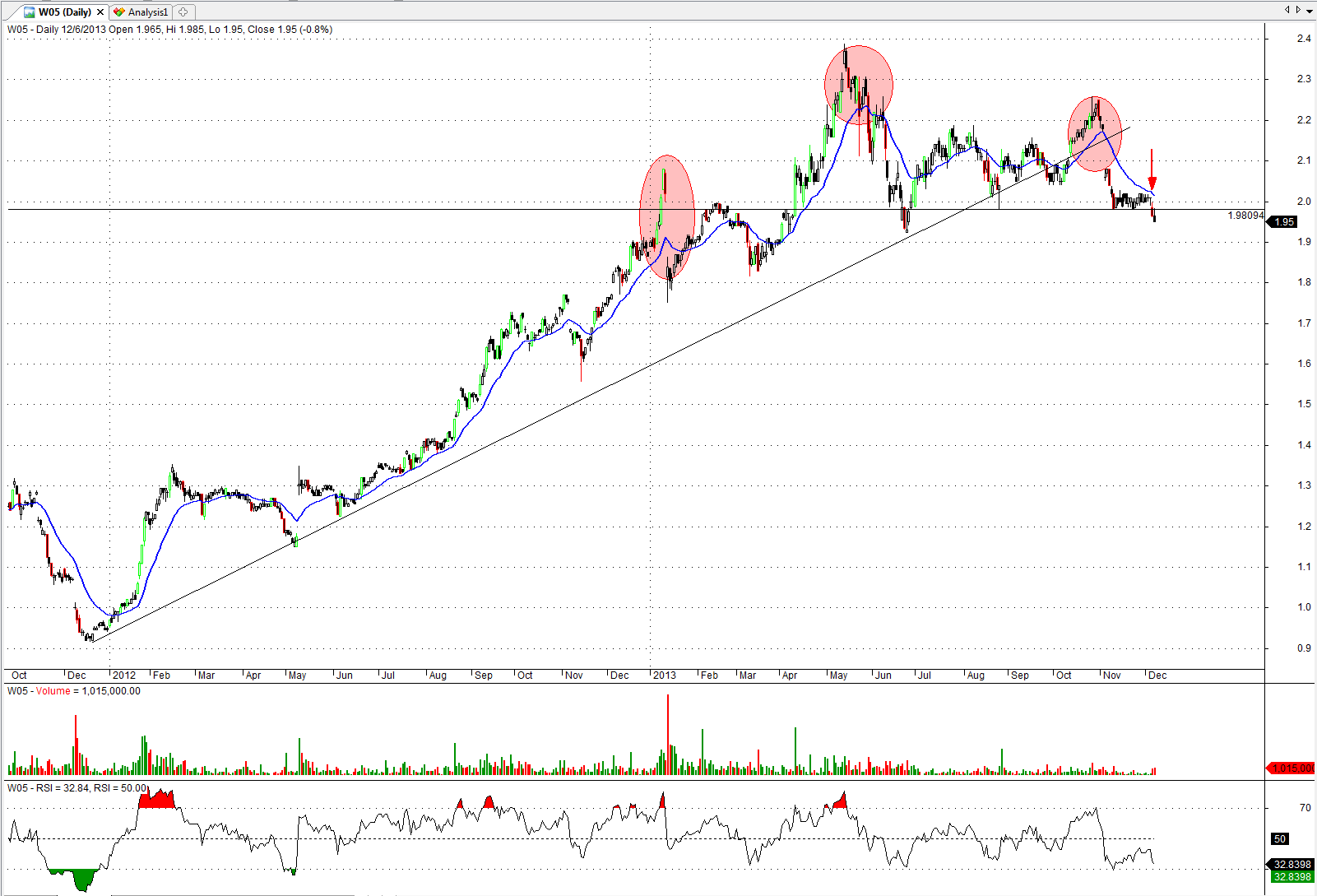Click the 1.95 last price marker
The height and width of the screenshot is (896, 1317).
pyautogui.click(x=1284, y=222)
